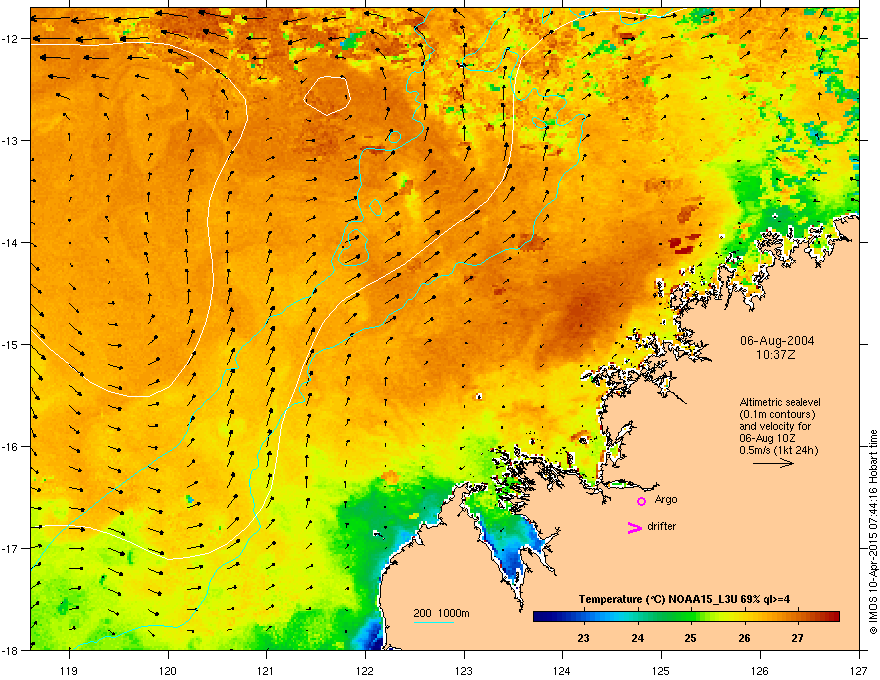880x680 pixels.
Task: Click the 0.5m/s velocity scale arrow
Action: click(x=773, y=463)
